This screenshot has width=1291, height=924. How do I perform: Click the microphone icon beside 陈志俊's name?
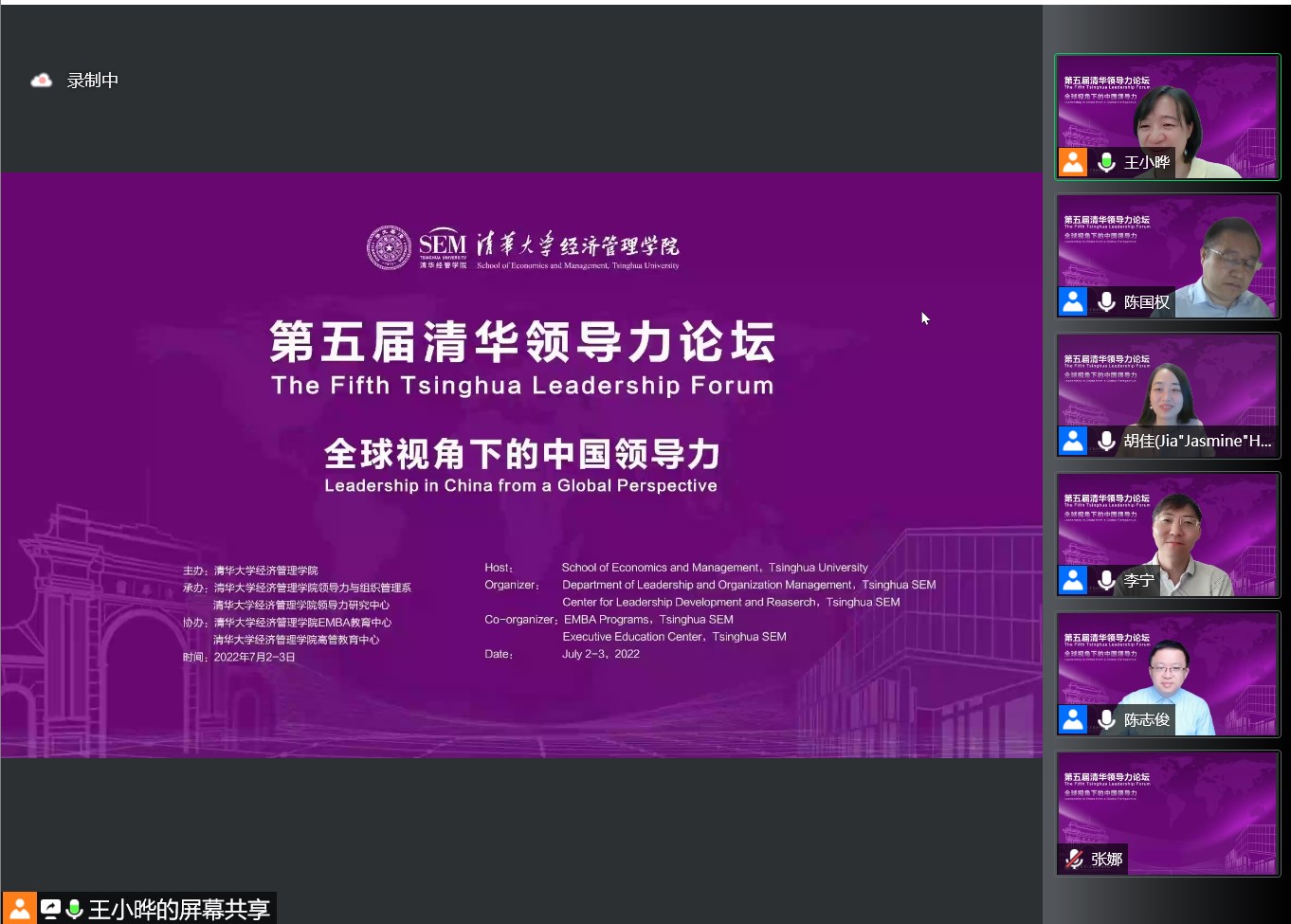[x=1105, y=719]
